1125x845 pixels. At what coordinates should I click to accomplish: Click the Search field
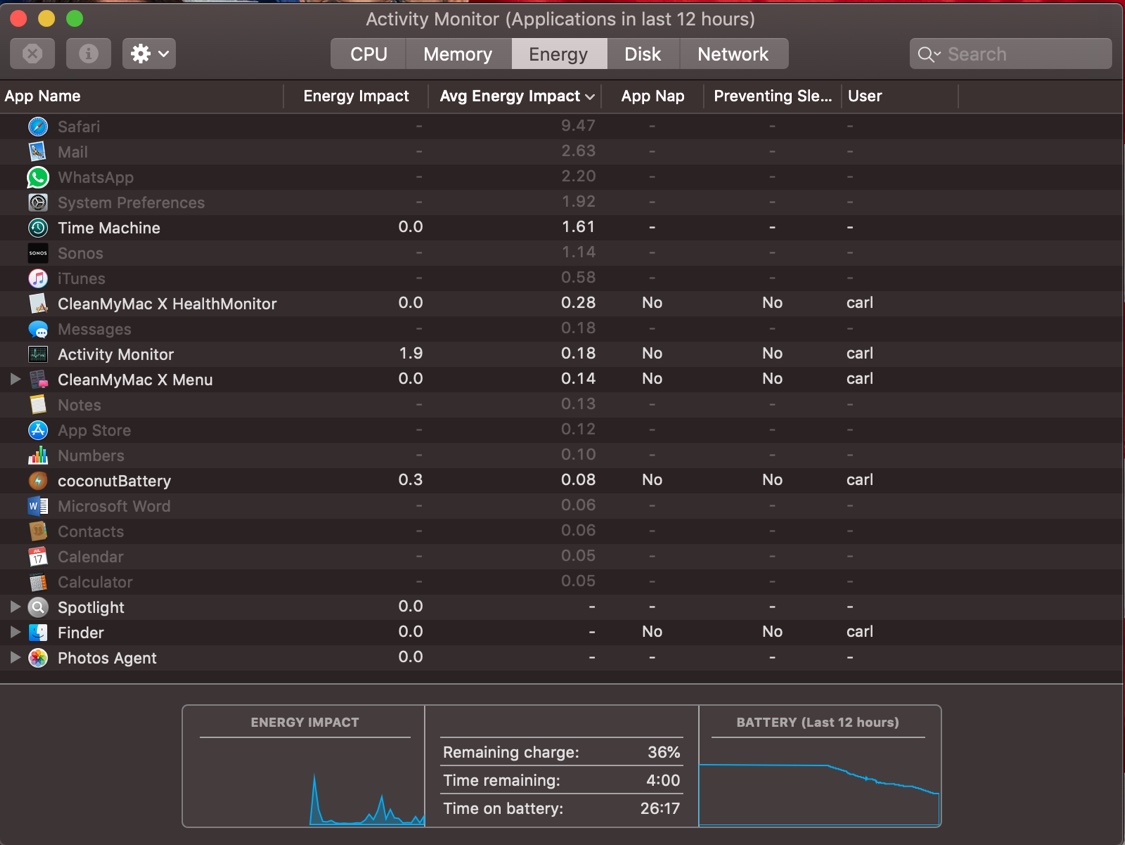(1011, 54)
